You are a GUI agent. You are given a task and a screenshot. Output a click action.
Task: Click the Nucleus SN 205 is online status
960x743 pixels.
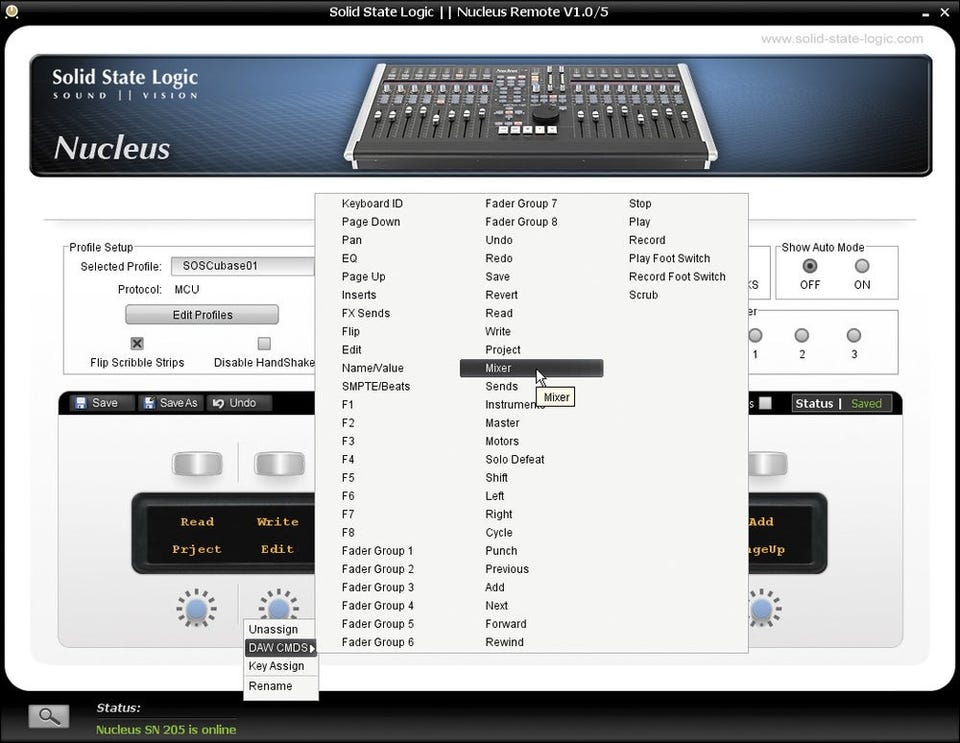166,730
